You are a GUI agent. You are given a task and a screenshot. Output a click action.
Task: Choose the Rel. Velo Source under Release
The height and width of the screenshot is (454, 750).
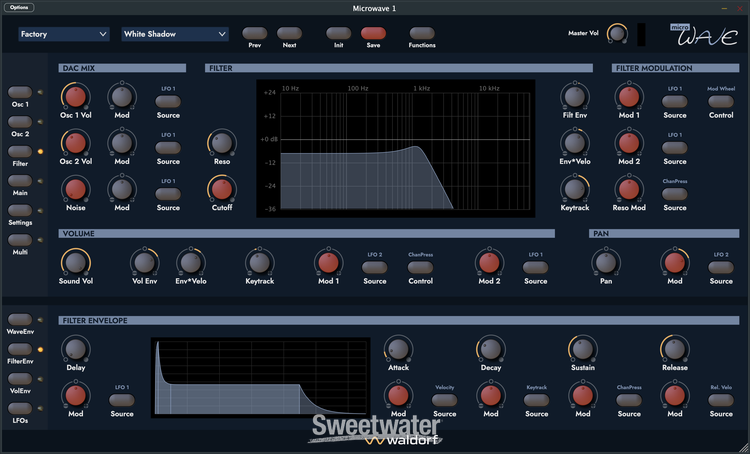click(721, 400)
